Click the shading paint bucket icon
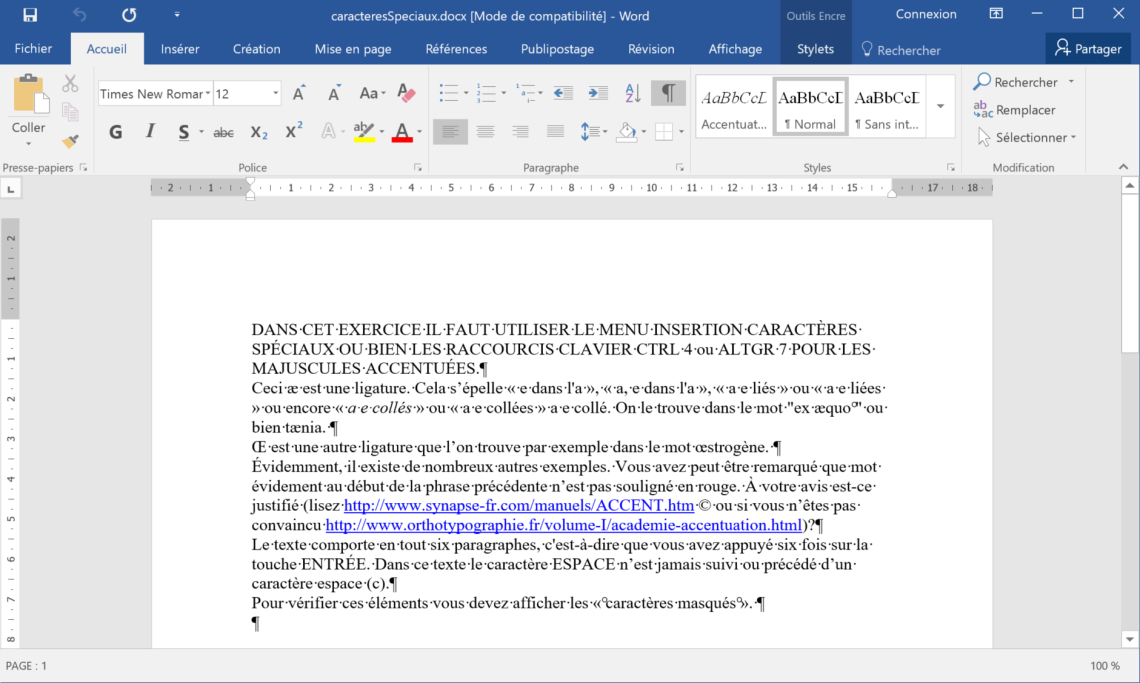 626,132
